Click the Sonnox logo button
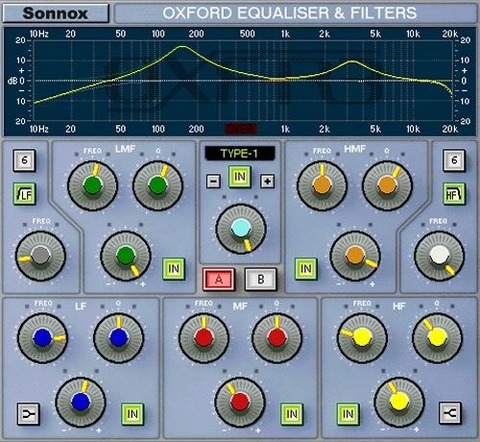This screenshot has width=480, height=442. pos(56,13)
